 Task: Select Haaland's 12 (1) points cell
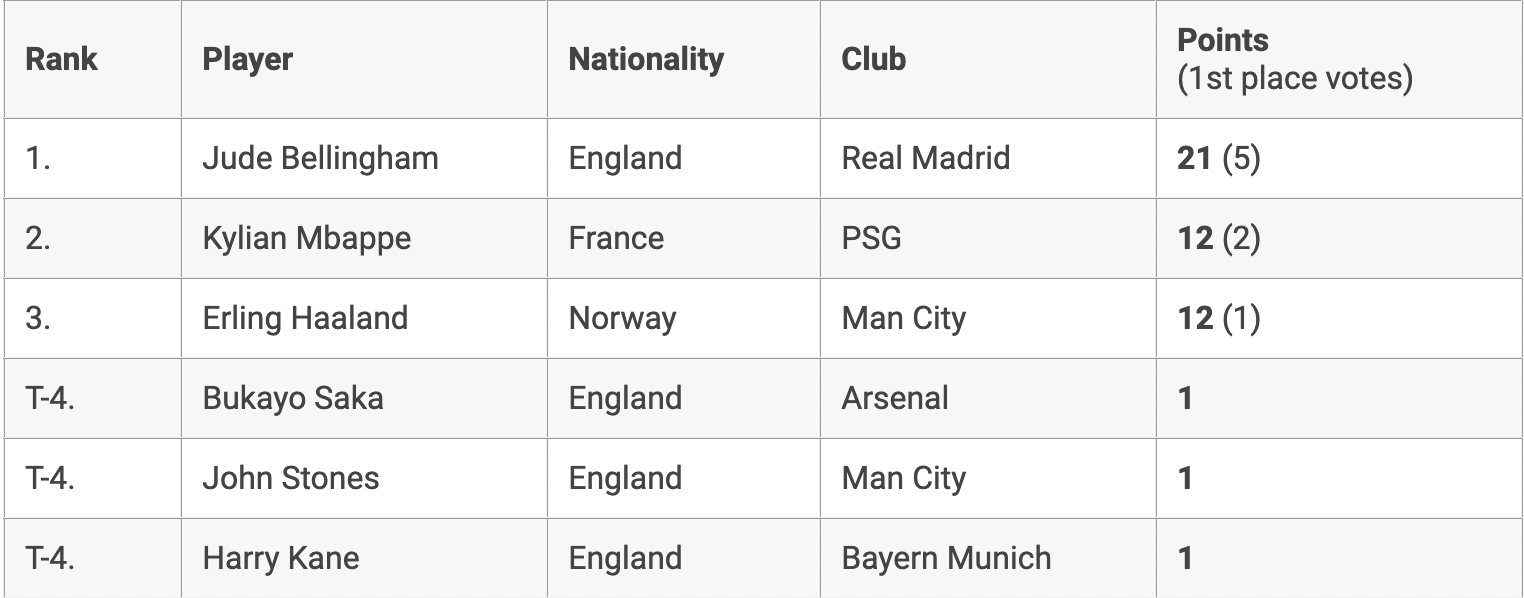1218,318
